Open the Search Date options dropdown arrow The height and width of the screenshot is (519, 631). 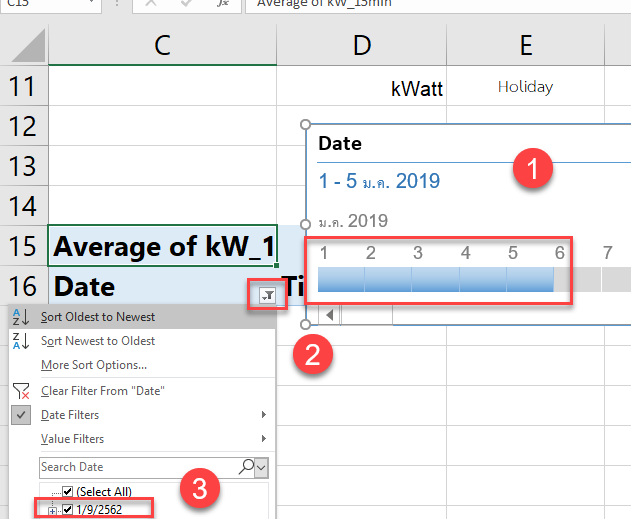262,467
